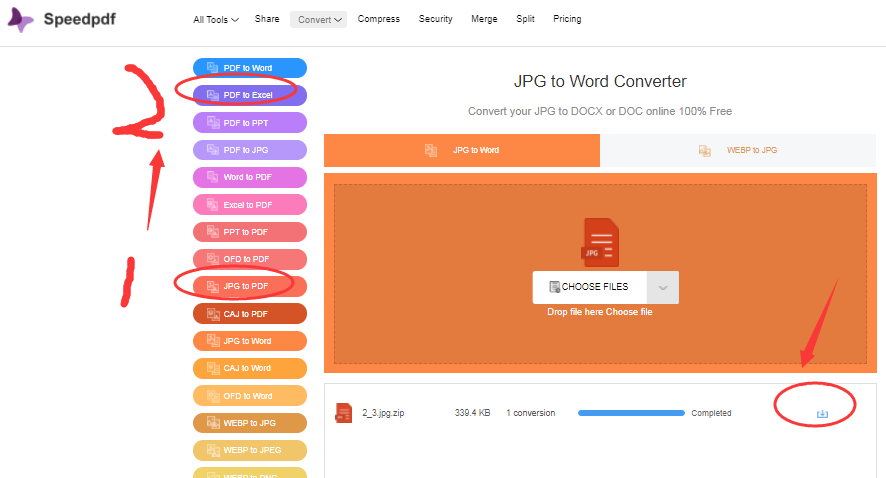Click the completed conversion progress bar
Screen dimensions: 886x478
631,413
